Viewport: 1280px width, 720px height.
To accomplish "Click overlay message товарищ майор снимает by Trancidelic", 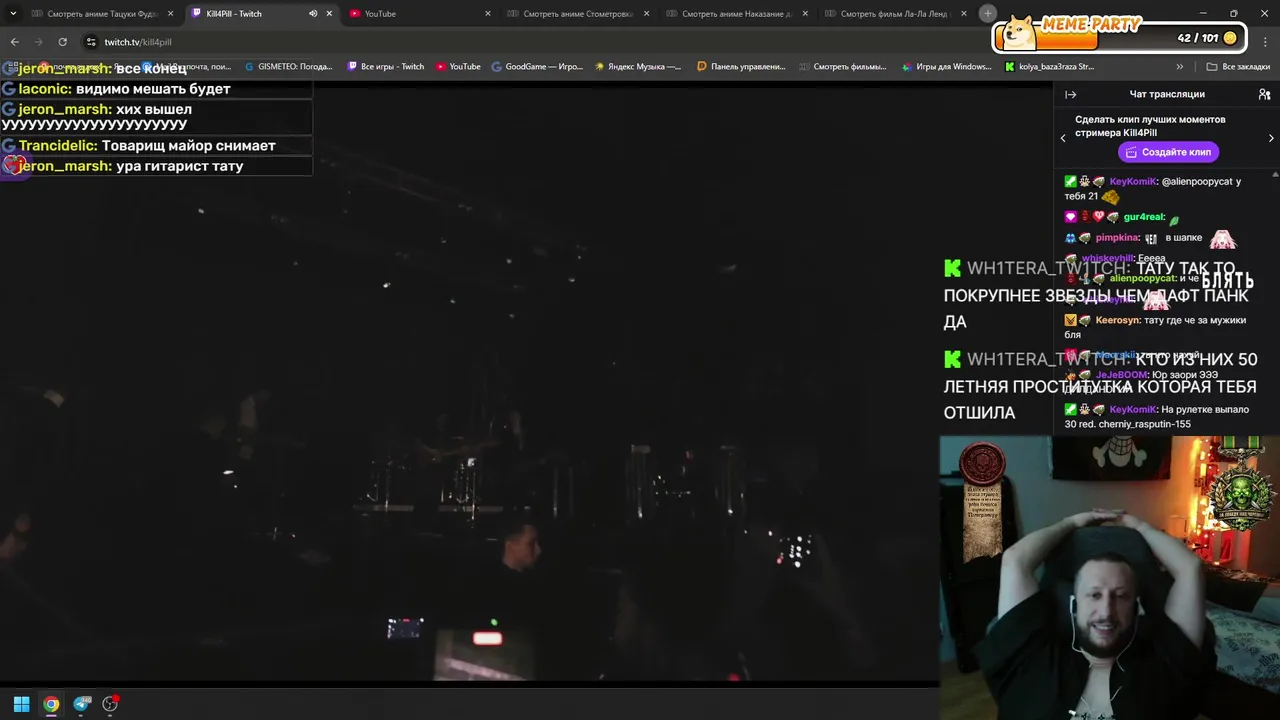I will (189, 146).
